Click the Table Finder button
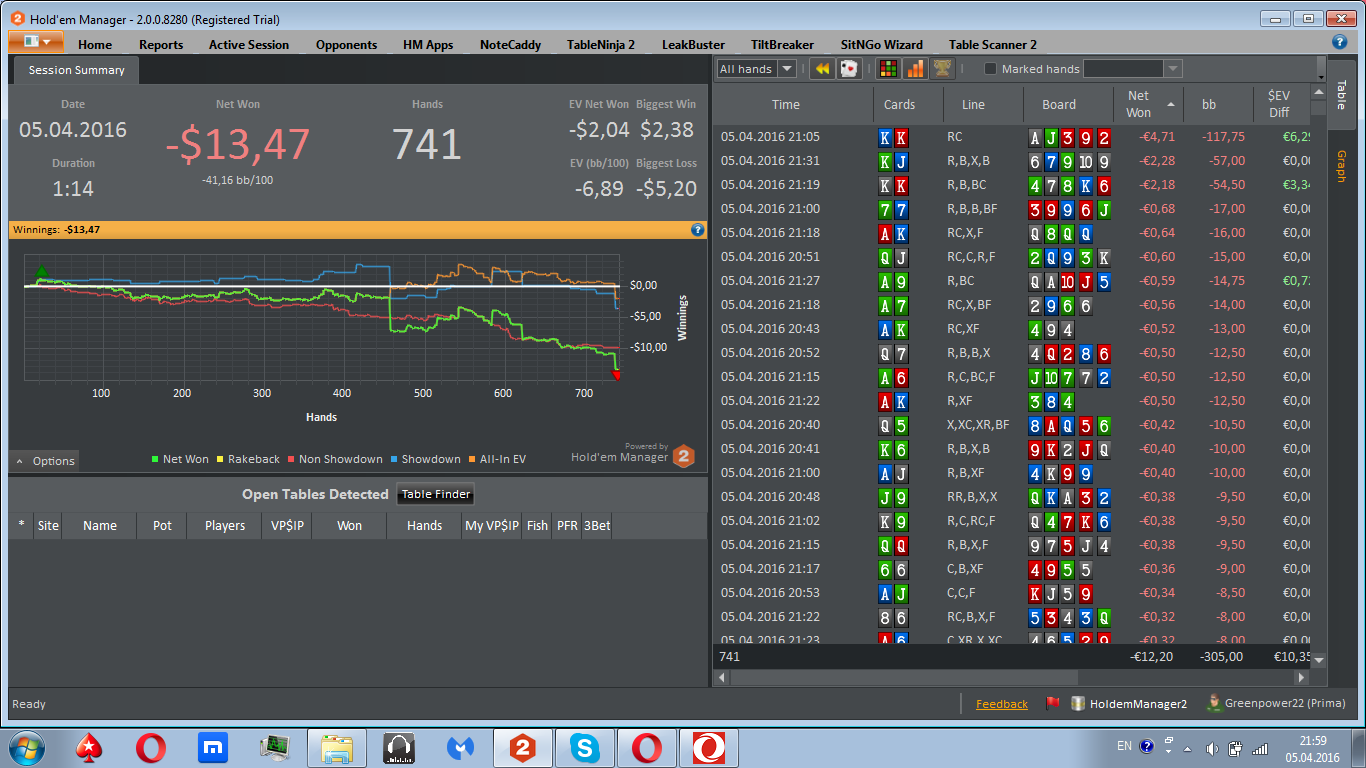This screenshot has width=1366, height=768. point(435,494)
